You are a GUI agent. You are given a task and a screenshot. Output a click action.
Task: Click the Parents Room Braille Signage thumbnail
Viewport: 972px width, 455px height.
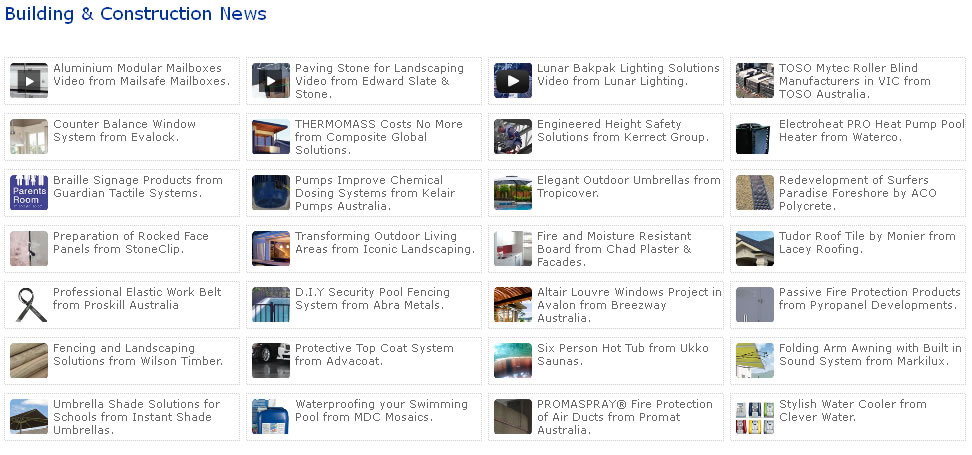click(x=29, y=192)
